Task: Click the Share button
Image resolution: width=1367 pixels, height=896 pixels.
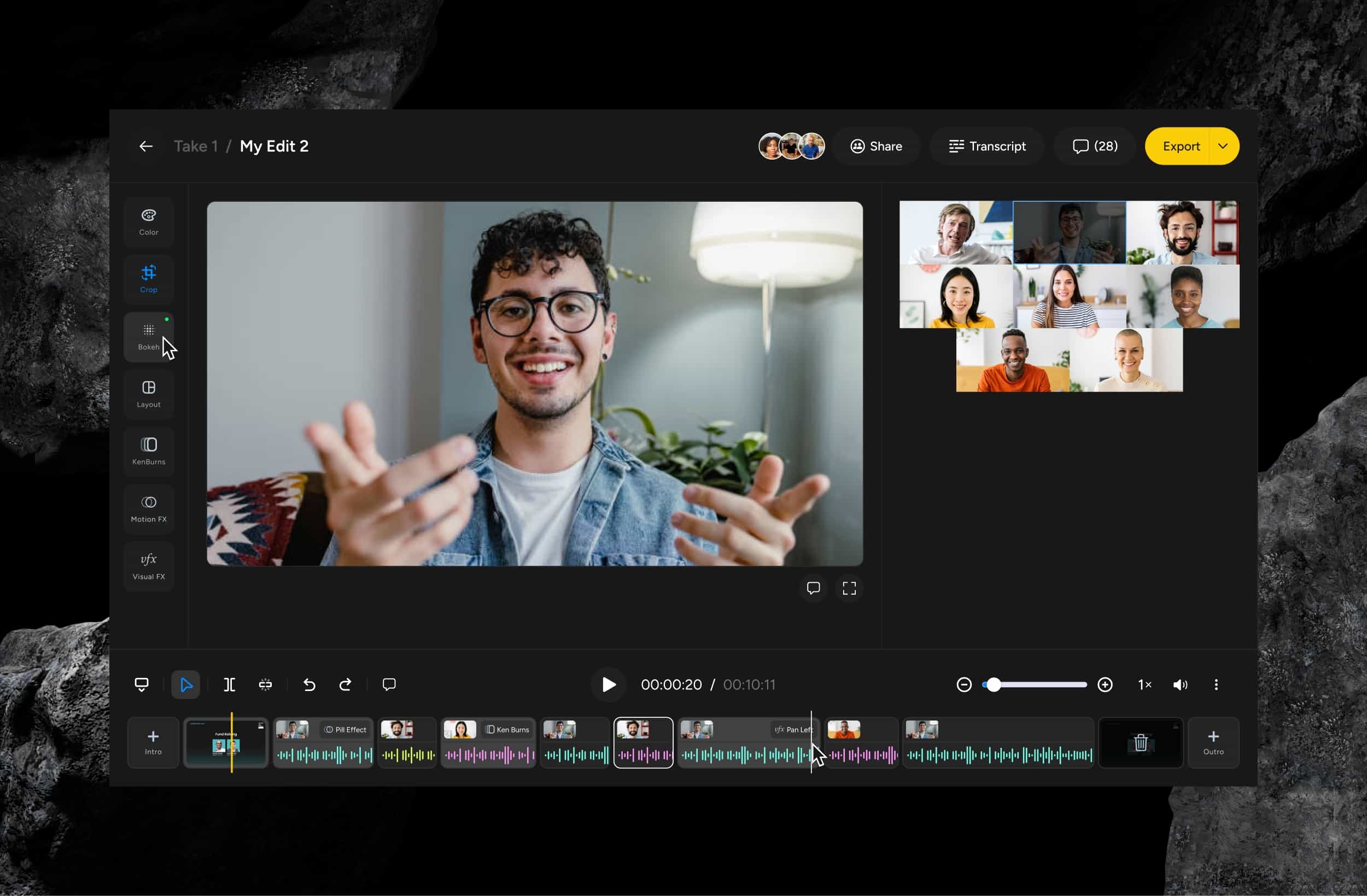Action: tap(876, 146)
